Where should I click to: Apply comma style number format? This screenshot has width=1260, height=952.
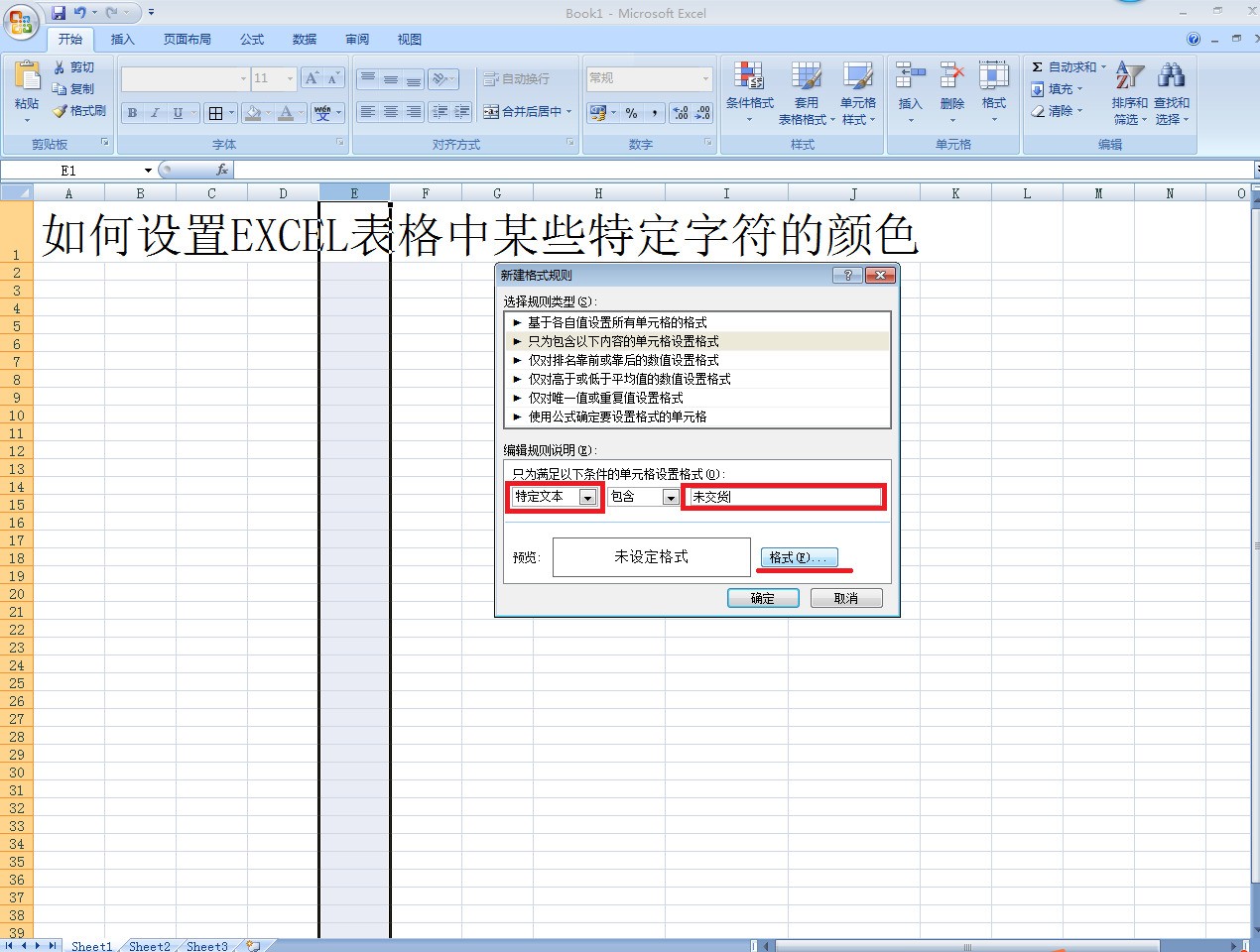point(655,113)
